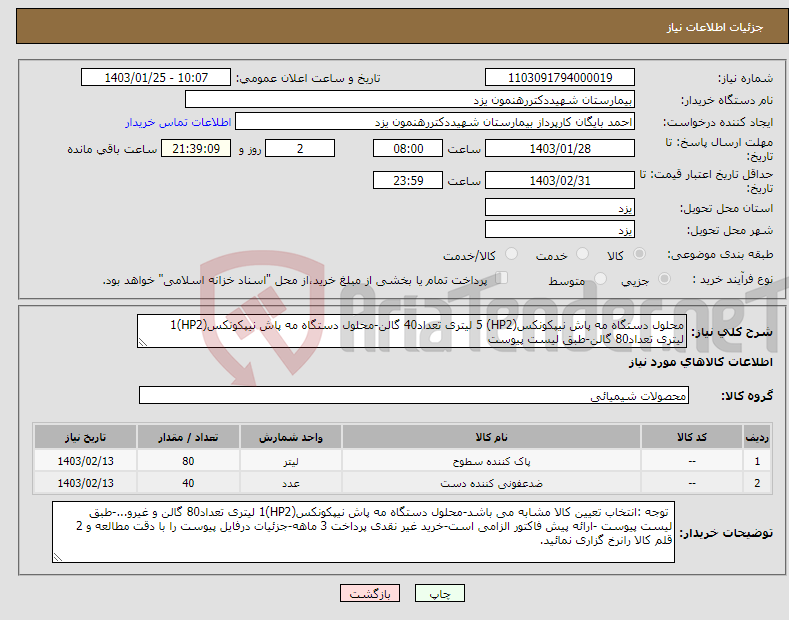Click the delivery province field یزد
This screenshot has width=789, height=620.
560,207
